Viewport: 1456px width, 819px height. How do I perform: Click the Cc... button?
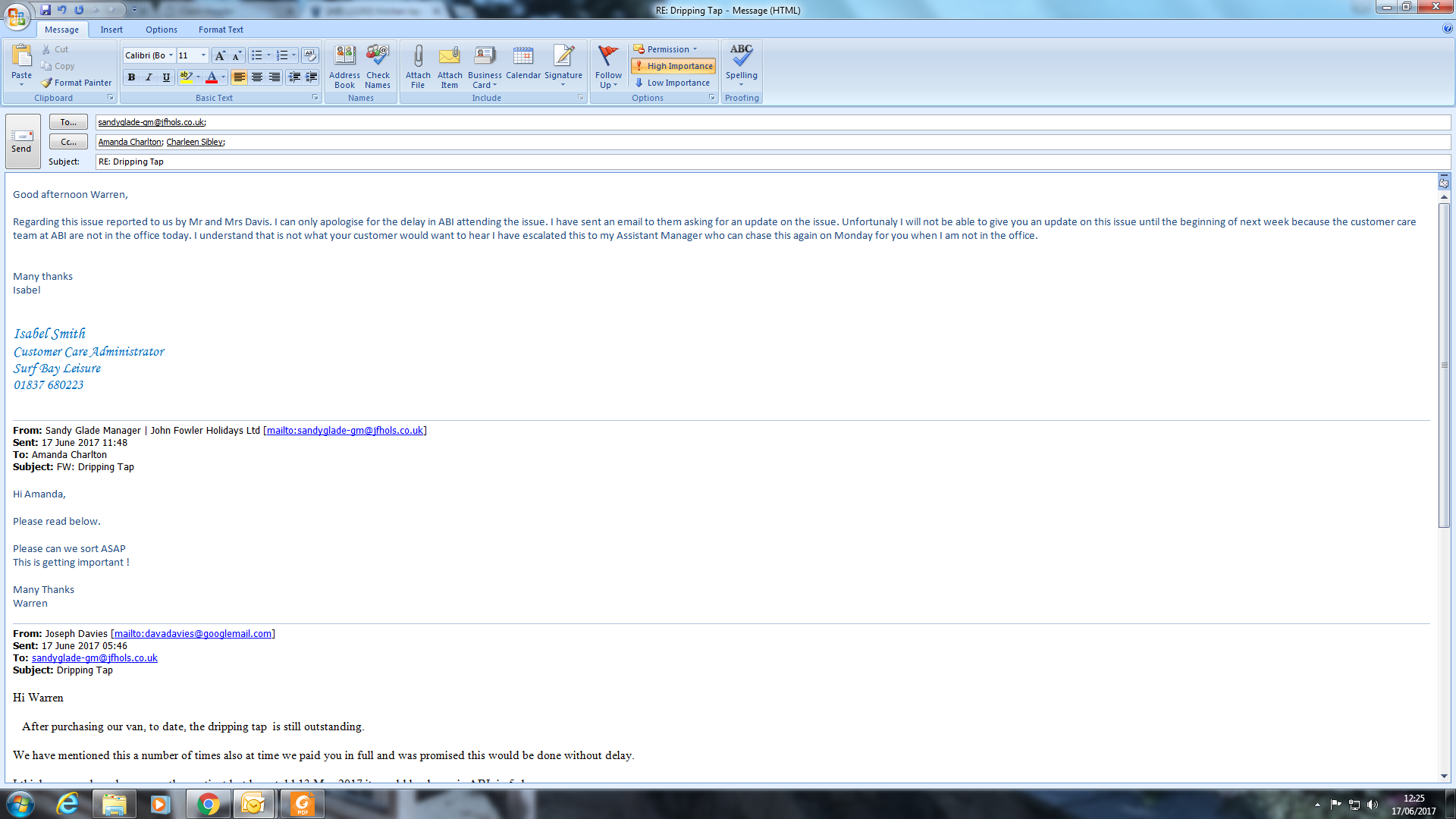click(x=68, y=142)
